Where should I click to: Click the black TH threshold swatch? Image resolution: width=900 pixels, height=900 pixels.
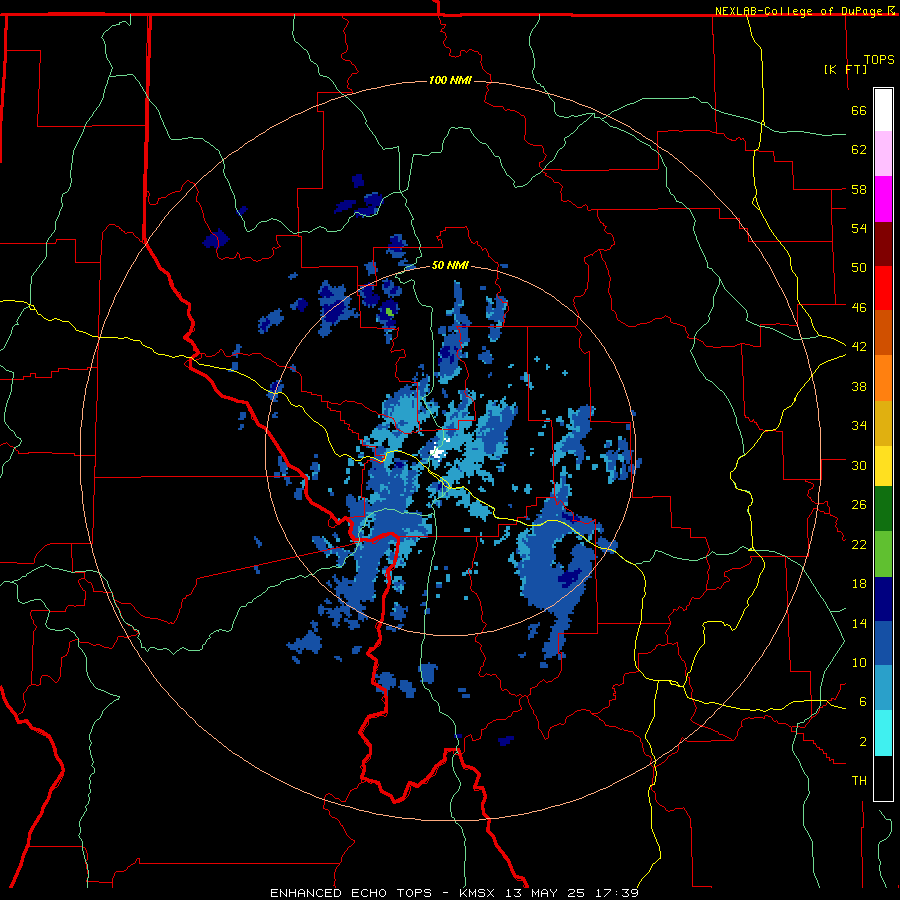coord(883,778)
